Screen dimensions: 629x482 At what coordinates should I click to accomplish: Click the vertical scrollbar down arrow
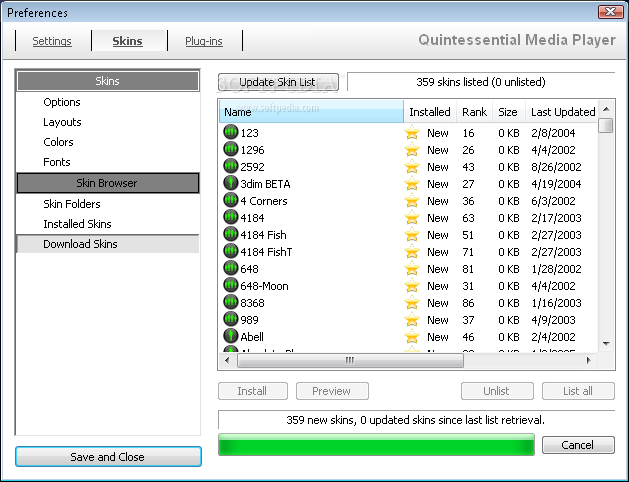pyautogui.click(x=606, y=344)
